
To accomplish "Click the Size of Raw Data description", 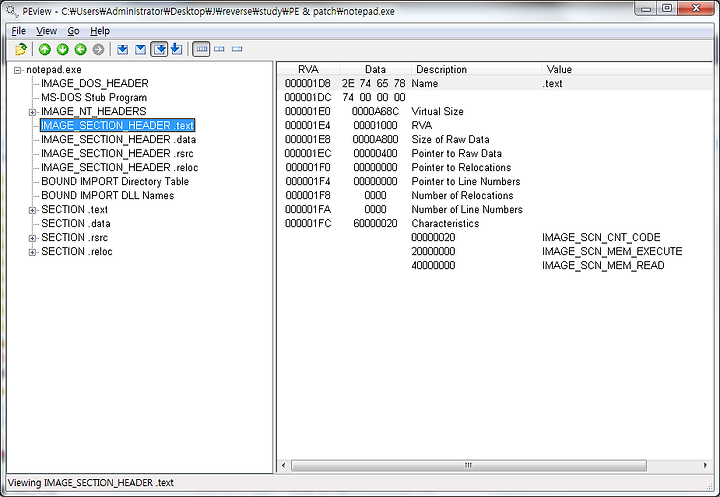I will (450, 140).
